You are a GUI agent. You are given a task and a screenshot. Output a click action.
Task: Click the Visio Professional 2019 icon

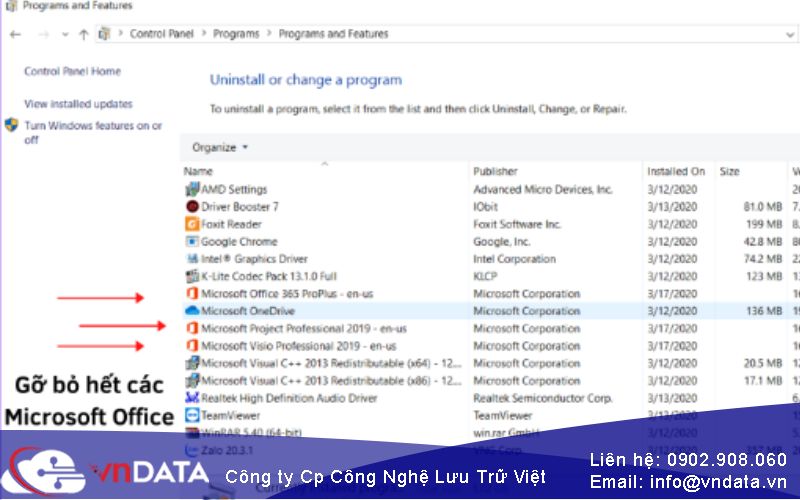(x=192, y=345)
